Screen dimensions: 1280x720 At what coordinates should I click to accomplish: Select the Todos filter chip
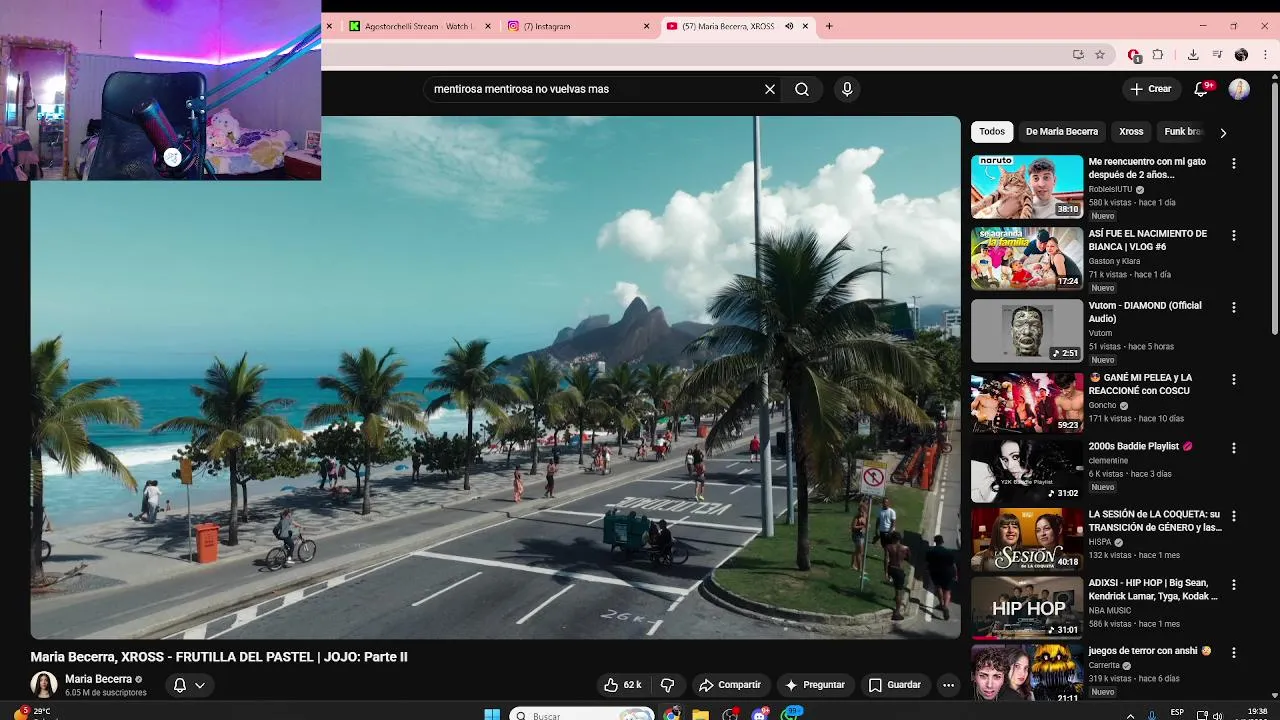pyautogui.click(x=992, y=131)
